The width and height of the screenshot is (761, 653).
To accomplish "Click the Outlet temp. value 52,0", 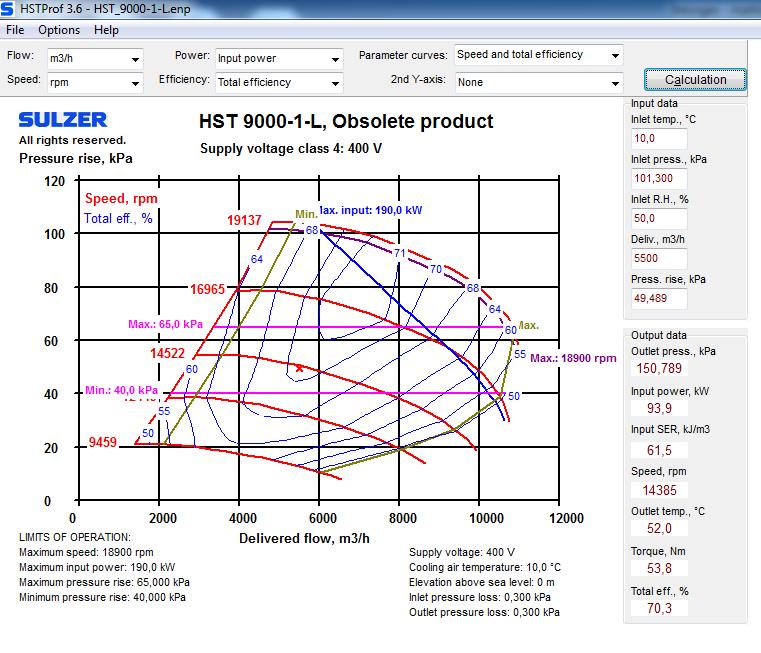I will 659,528.
